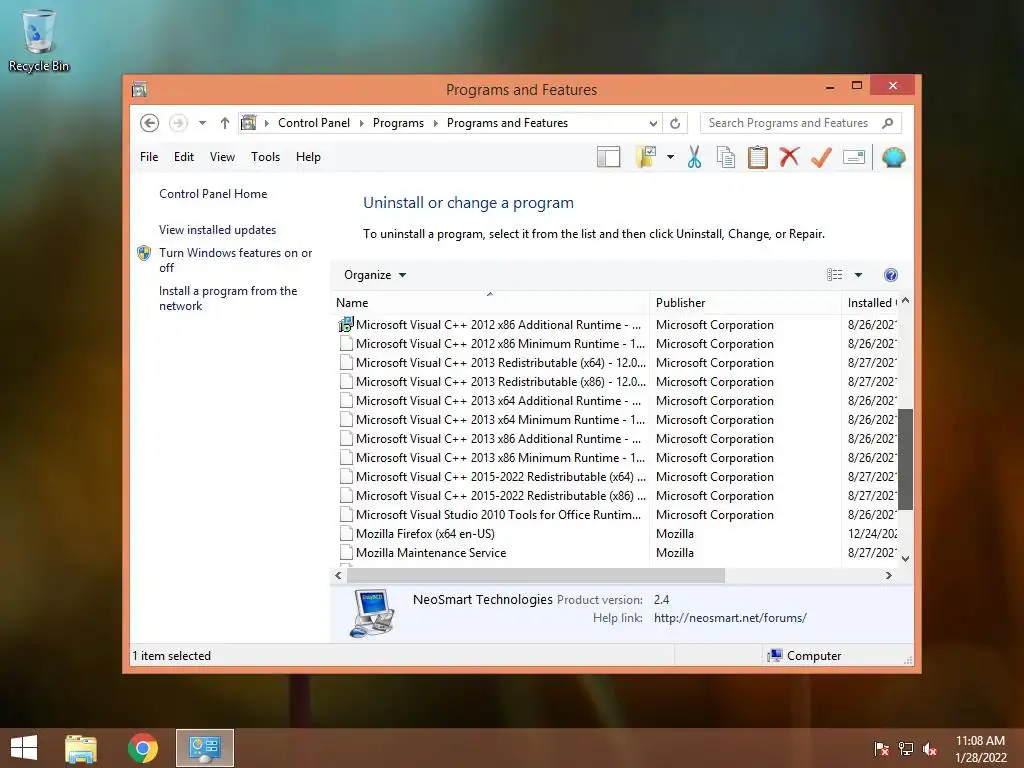Screen dimensions: 1024x768
Task: Select Microsoft Visual C++ 2012 x86 Minimum Runtime
Action: pos(490,344)
